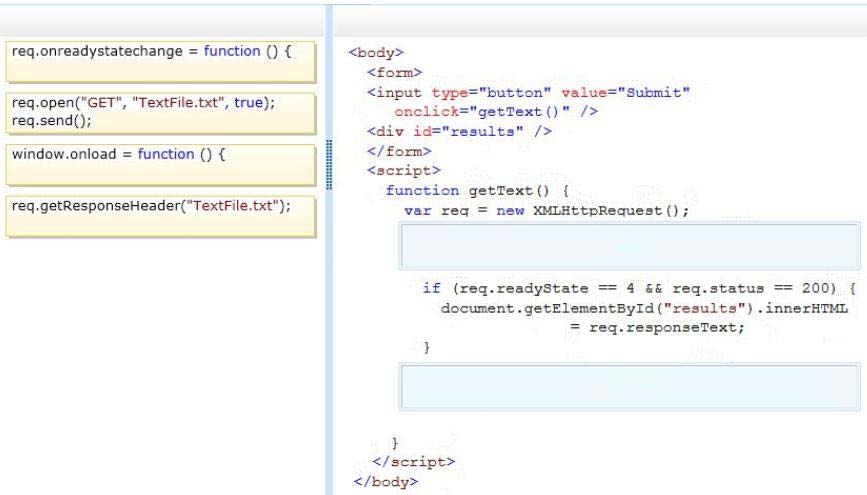
Task: Click the = req.responseText; line
Action: point(657,327)
